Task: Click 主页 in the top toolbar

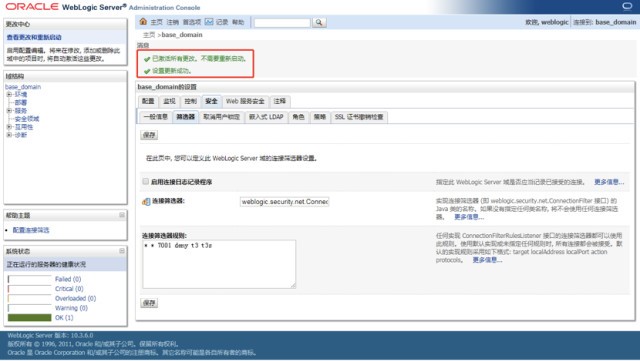Action: click(156, 22)
